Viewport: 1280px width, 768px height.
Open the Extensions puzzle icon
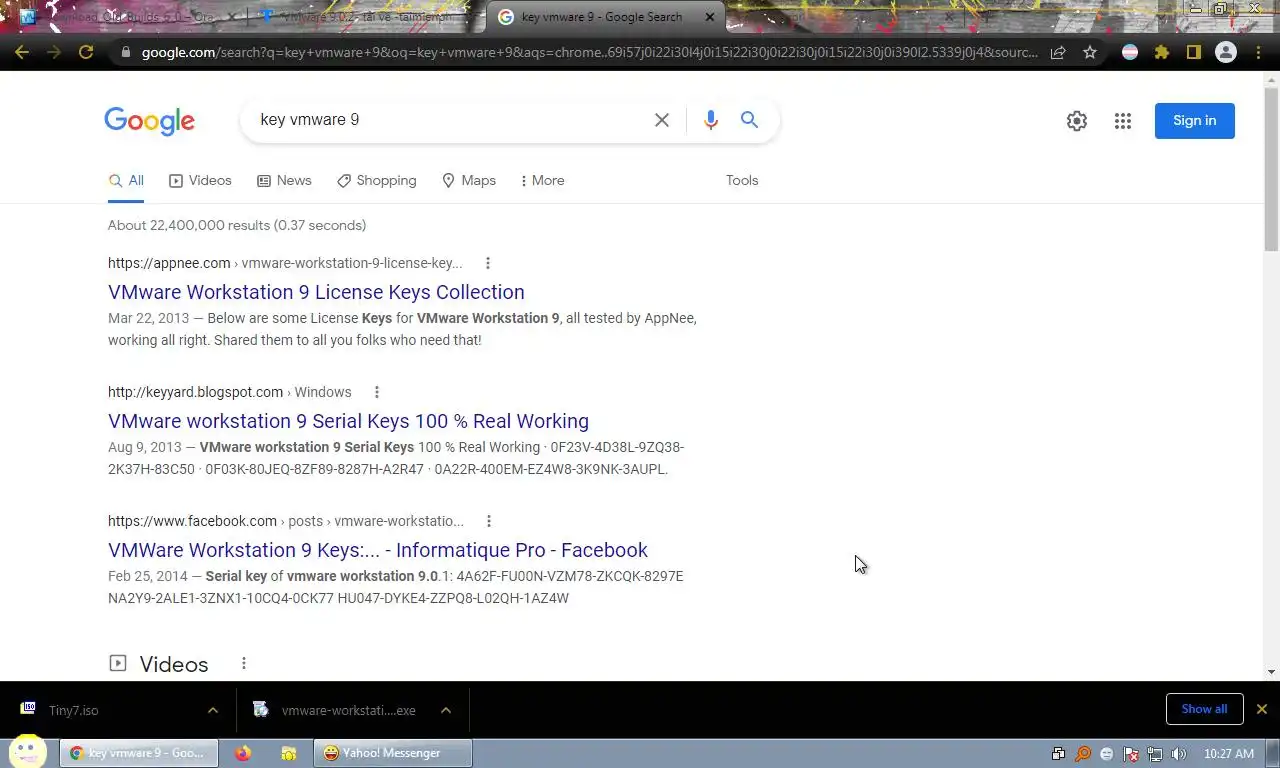1161,52
